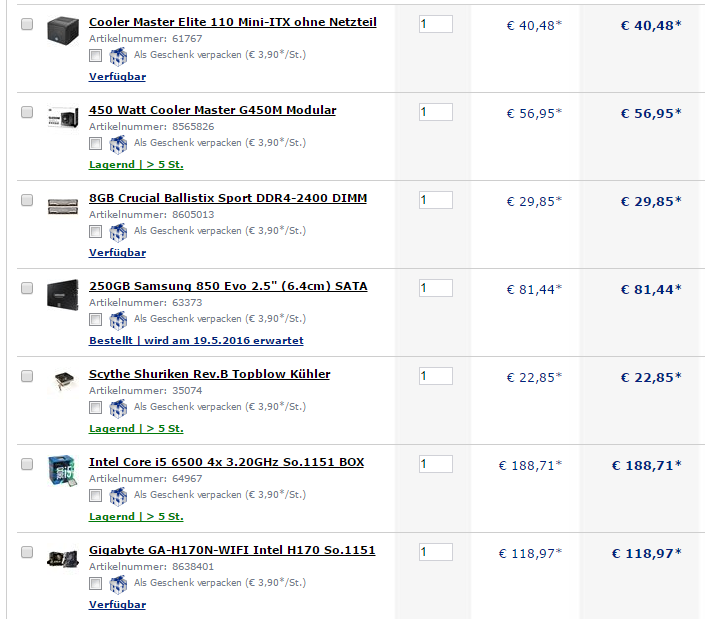
Task: Open Cooler Master Elite 110 case thumbnail
Action: tap(63, 30)
